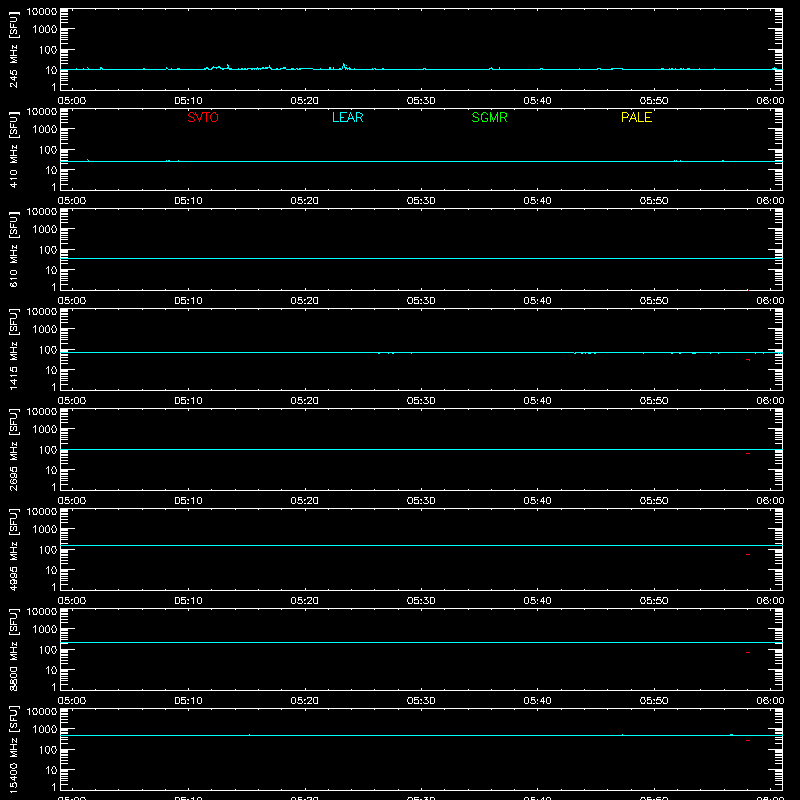Click the 2695 MHz [SFU] axis title
Screen dimensions: 800x800
point(14,449)
